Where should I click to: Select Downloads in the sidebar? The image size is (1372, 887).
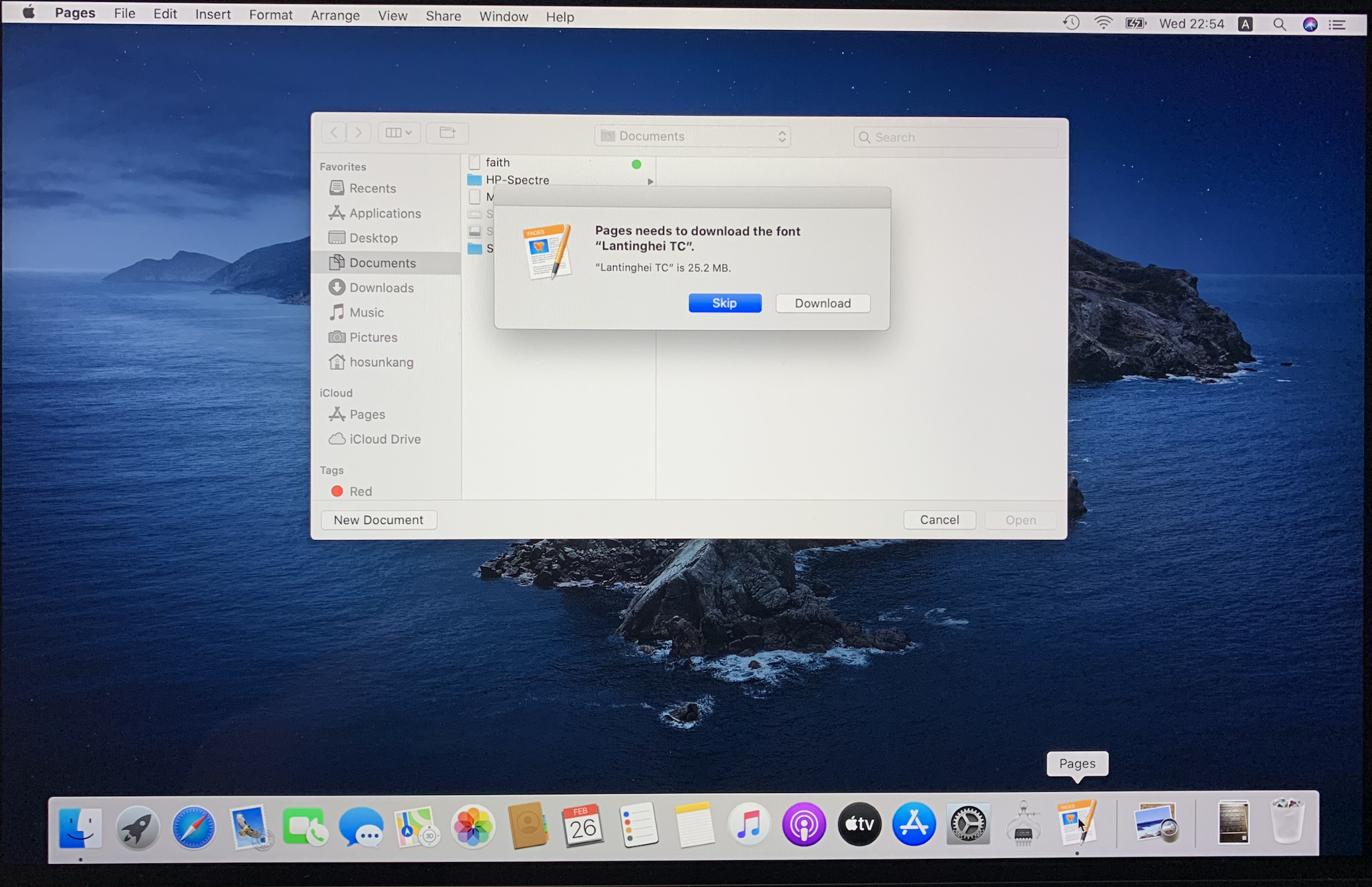tap(381, 288)
